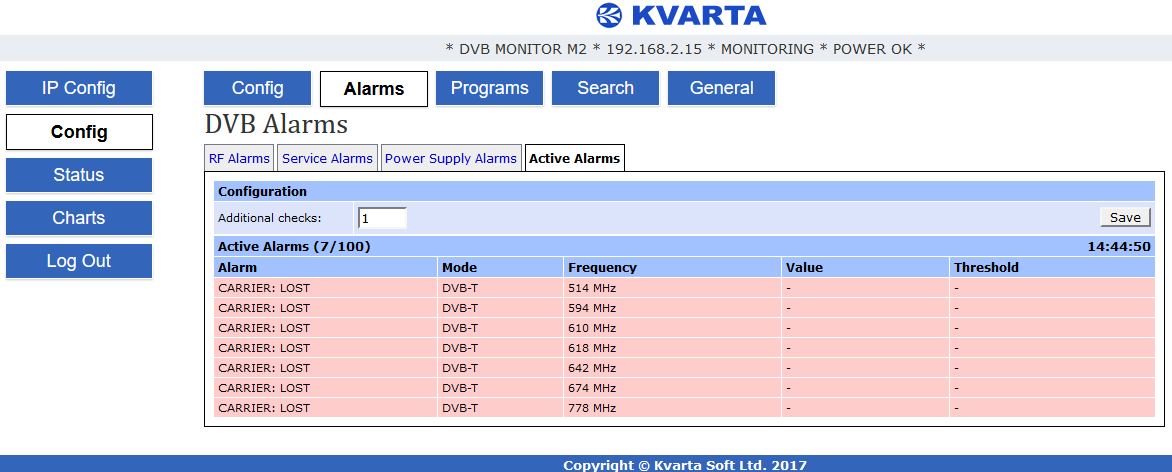Select the Active Alarms tab
This screenshot has height=472, width=1172.
pos(575,159)
